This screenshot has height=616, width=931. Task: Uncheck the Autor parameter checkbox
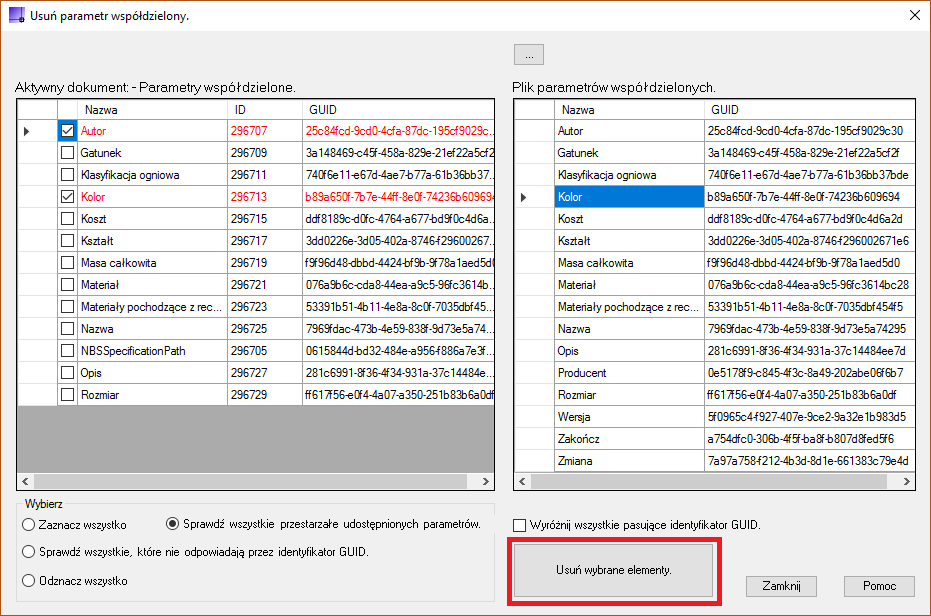tap(68, 131)
